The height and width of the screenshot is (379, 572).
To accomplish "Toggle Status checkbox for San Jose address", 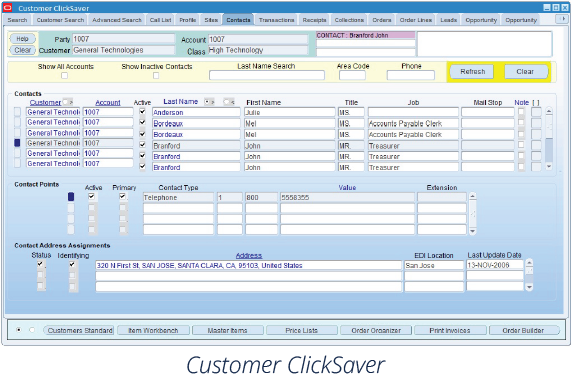I will [x=41, y=264].
